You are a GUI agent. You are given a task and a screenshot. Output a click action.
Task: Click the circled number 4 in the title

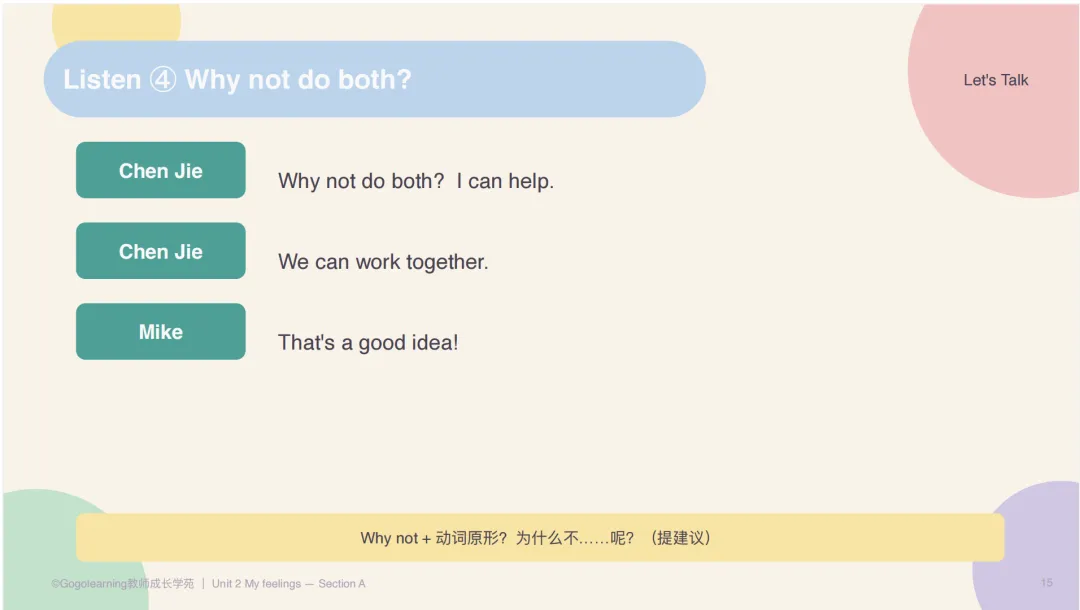point(163,80)
